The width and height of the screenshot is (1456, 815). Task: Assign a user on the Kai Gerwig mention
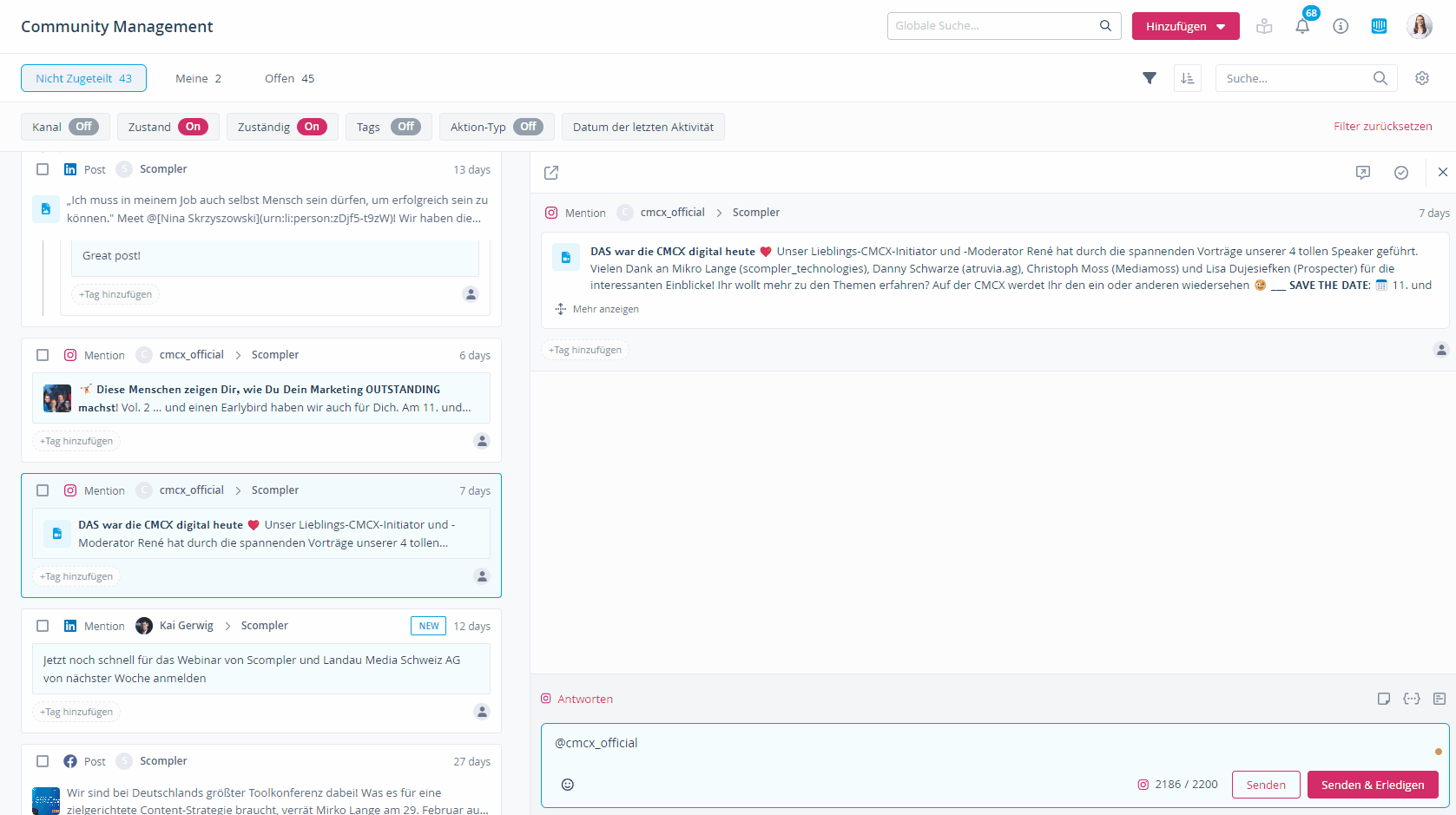pos(482,711)
